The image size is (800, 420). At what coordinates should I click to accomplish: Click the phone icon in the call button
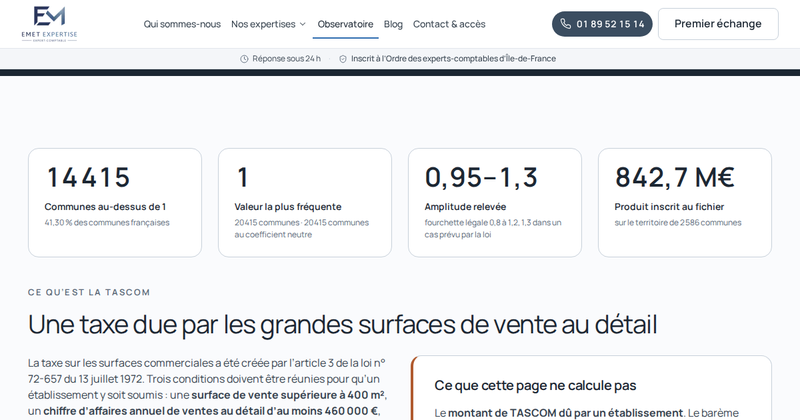(x=565, y=24)
